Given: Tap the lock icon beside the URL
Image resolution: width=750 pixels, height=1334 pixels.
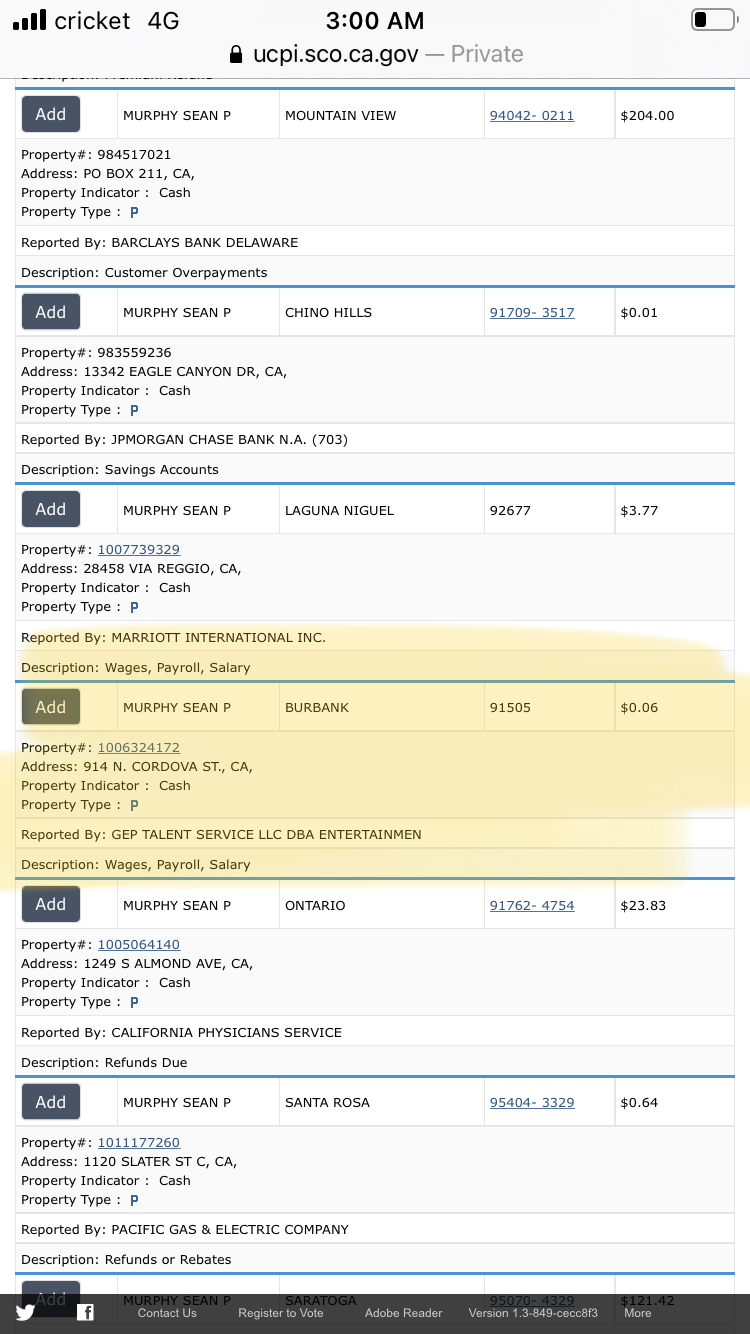Looking at the screenshot, I should [236, 54].
